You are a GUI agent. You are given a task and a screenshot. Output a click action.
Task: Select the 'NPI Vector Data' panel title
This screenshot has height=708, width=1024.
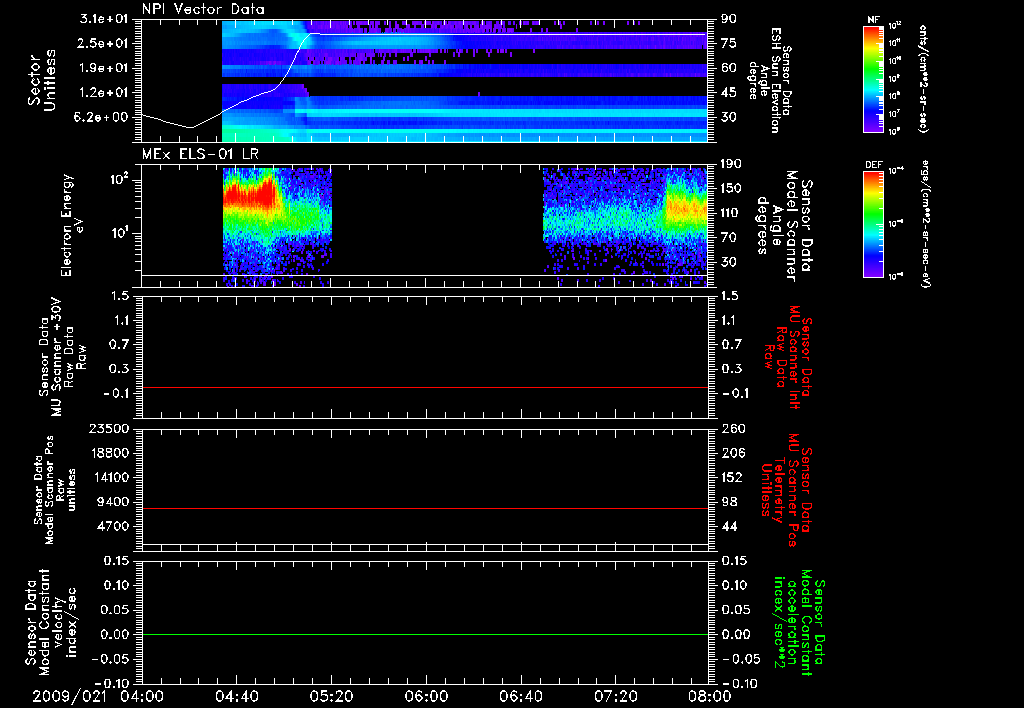[203, 9]
